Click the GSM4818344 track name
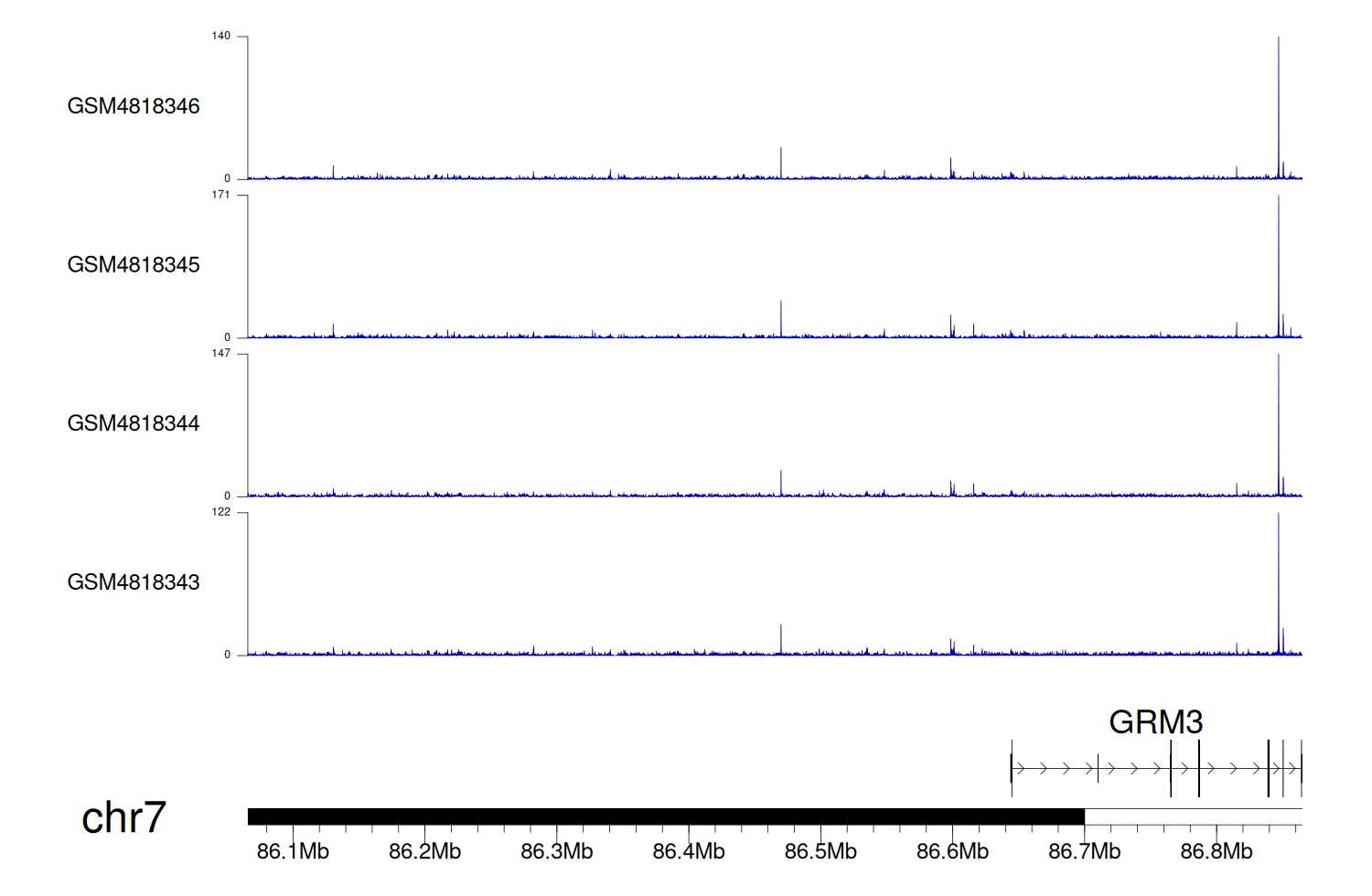This screenshot has height=896, width=1372. pos(134,423)
